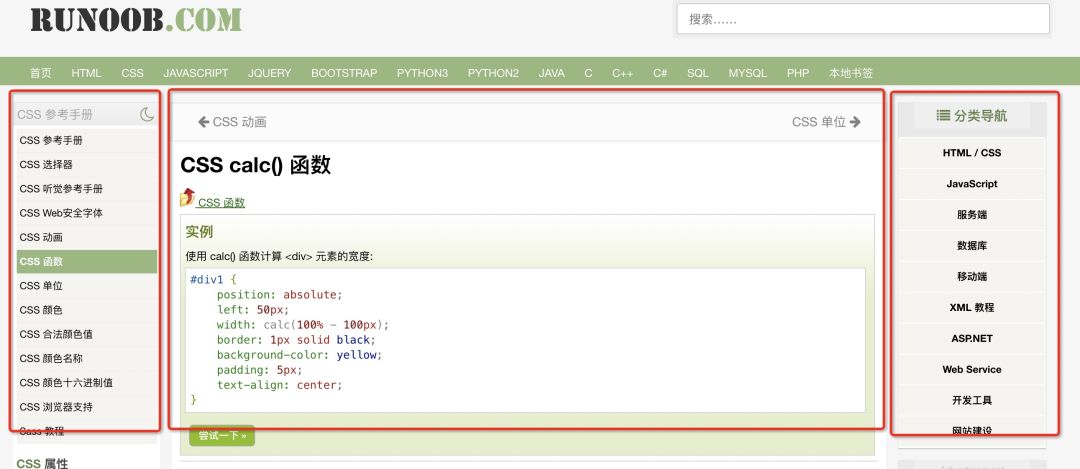Select CSS 听觉参考手册 in the sidebar
Image resolution: width=1080 pixels, height=469 pixels.
(87, 189)
